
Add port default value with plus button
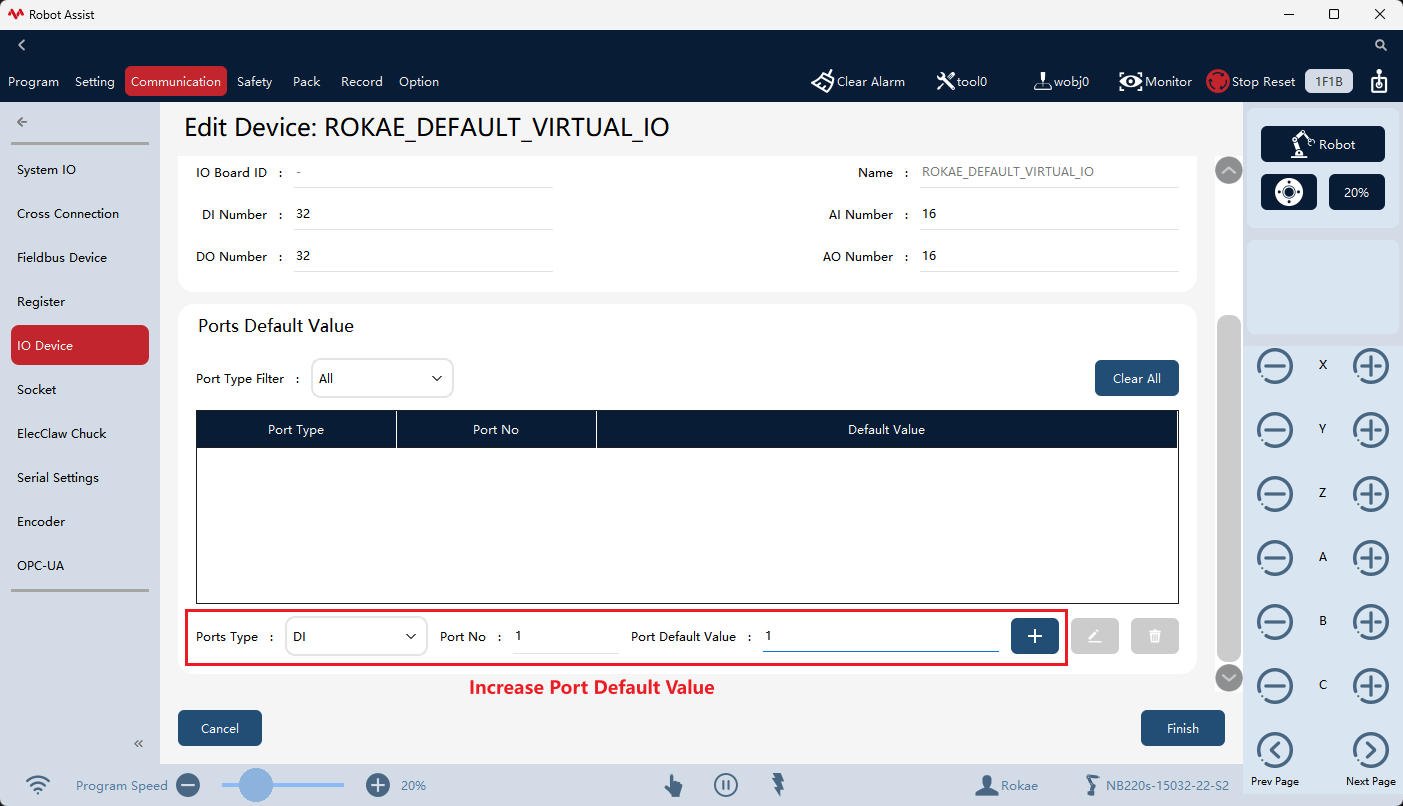coord(1035,636)
